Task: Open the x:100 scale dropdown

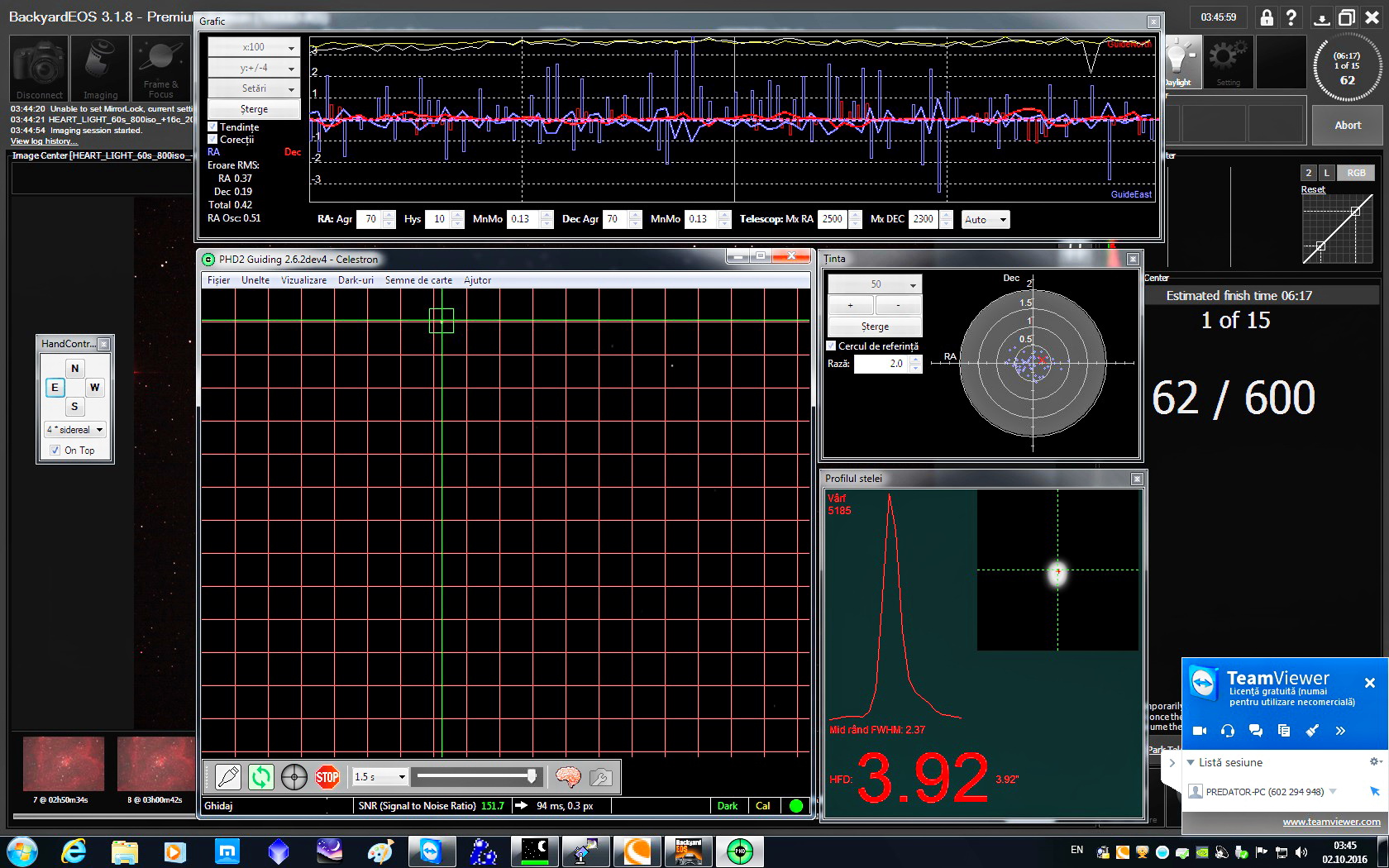Action: [253, 47]
